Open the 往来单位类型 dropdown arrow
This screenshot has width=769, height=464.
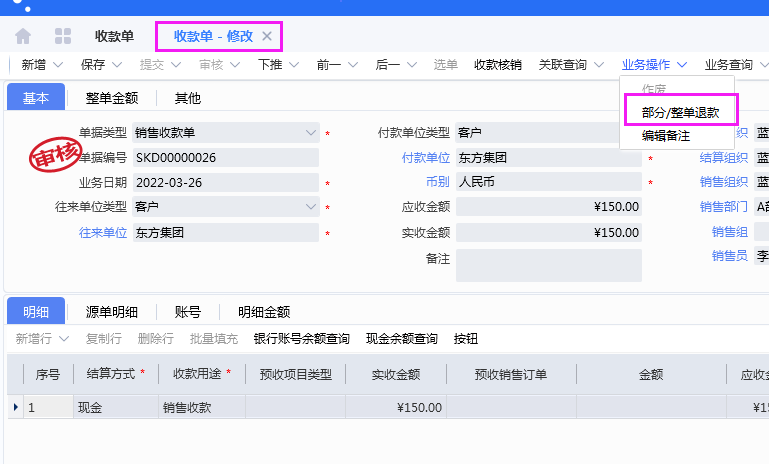[x=310, y=207]
